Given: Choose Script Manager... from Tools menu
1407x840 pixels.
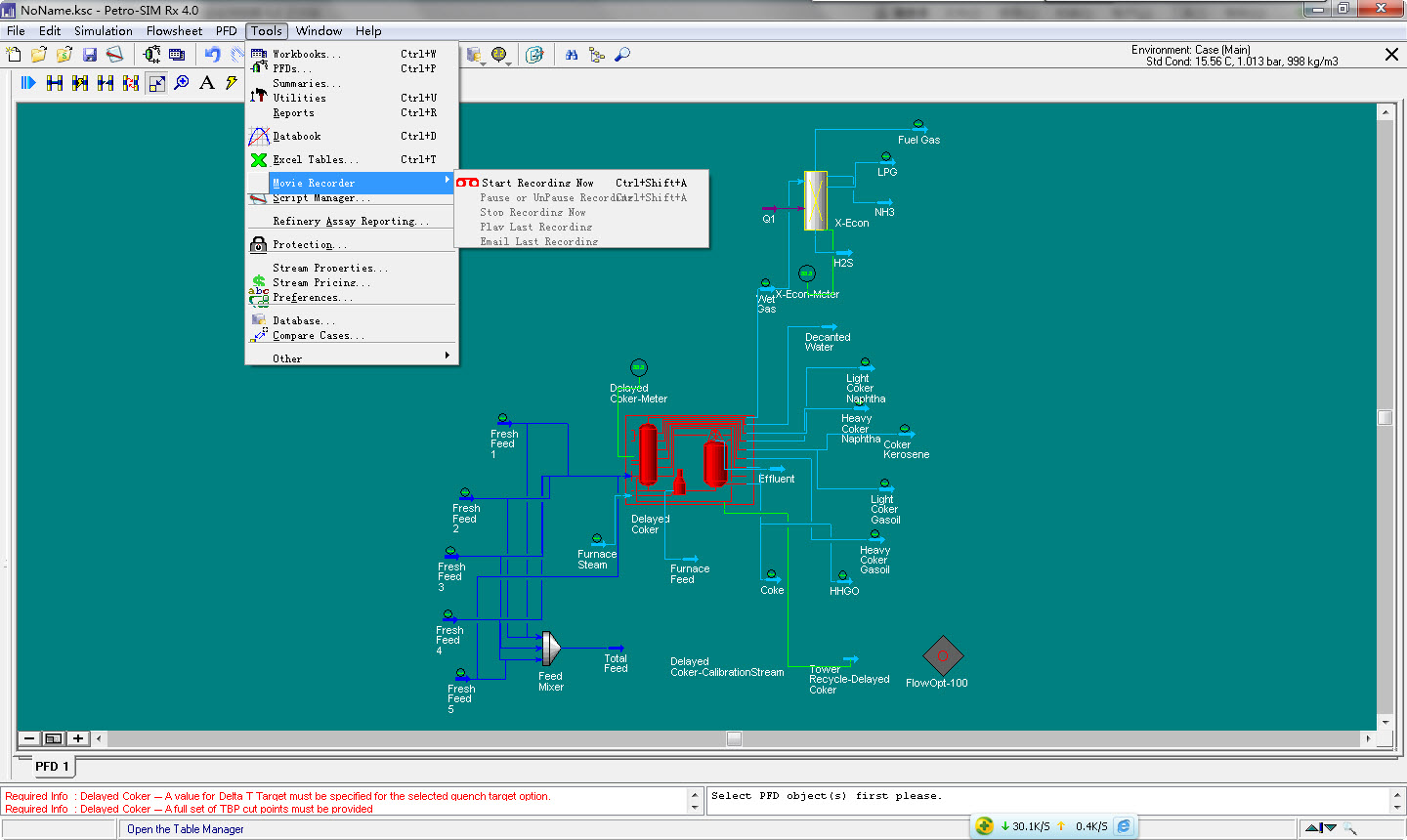Looking at the screenshot, I should point(352,197).
